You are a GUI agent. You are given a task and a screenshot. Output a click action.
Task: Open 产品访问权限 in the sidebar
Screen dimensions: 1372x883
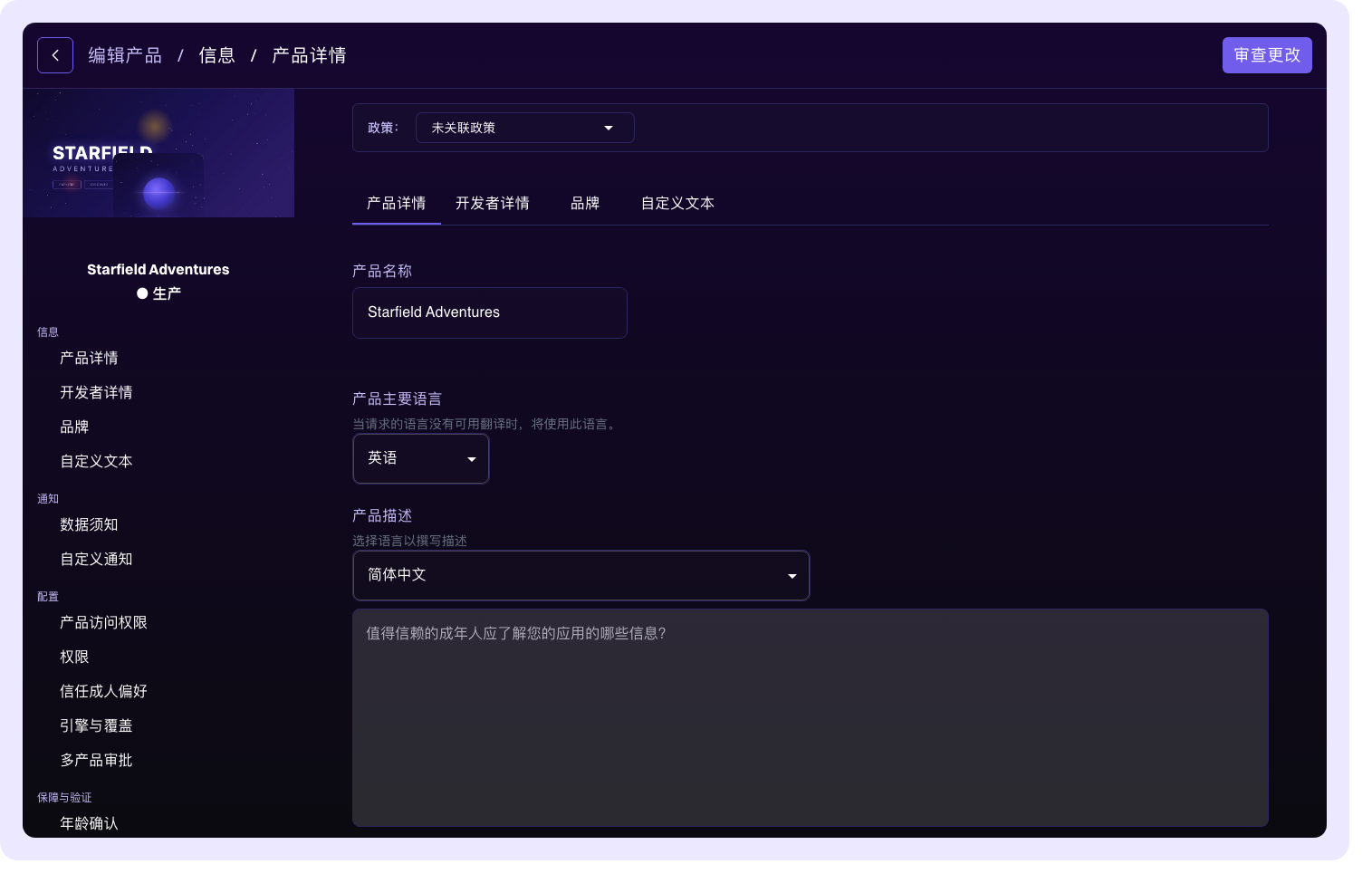pyautogui.click(x=103, y=622)
